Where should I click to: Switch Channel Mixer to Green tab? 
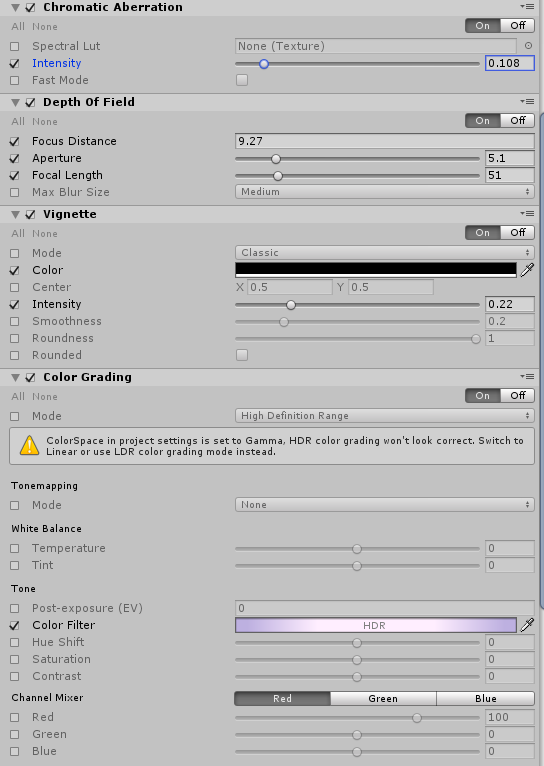point(383,699)
